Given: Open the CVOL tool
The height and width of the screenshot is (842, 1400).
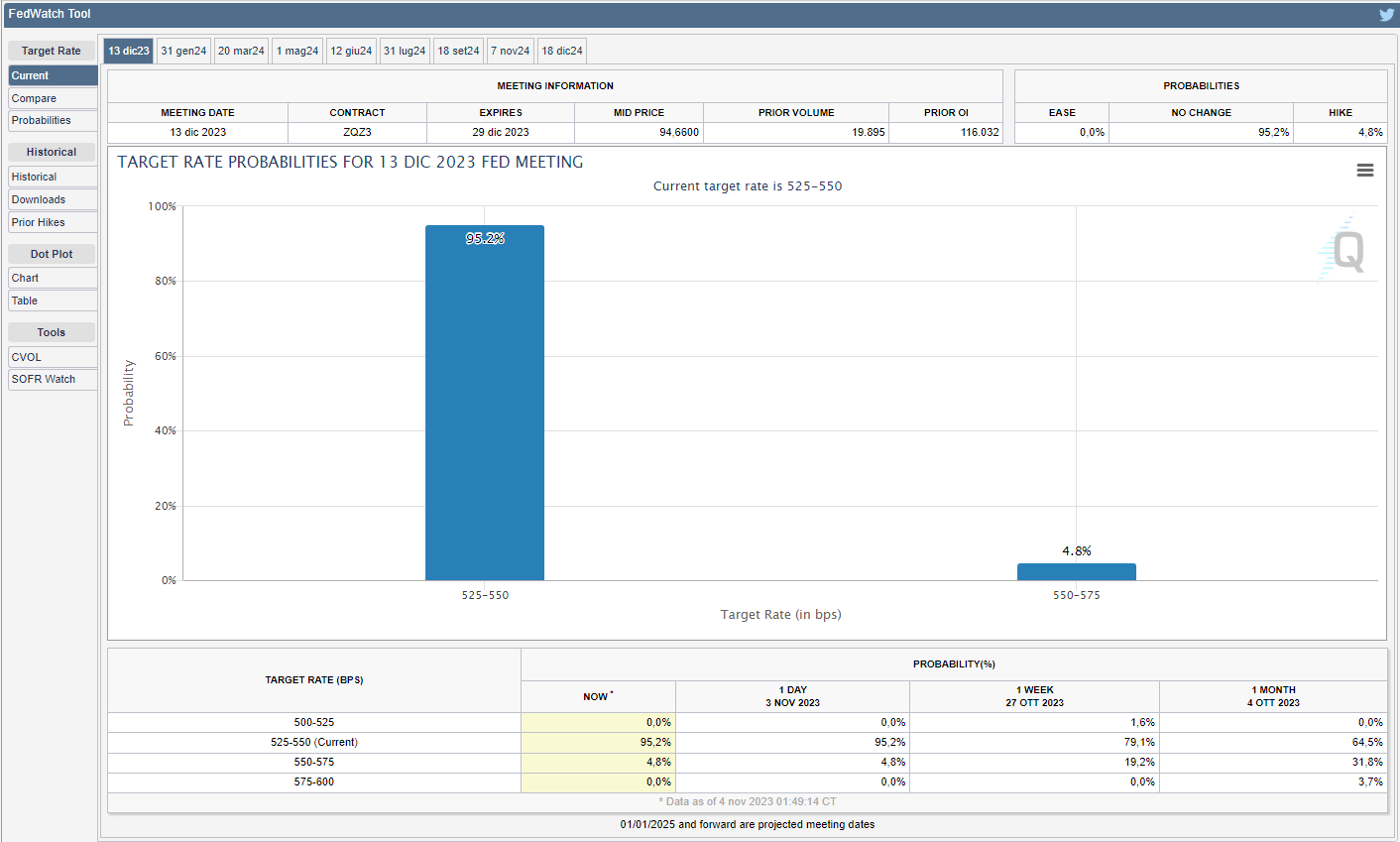Looking at the screenshot, I should pyautogui.click(x=53, y=357).
